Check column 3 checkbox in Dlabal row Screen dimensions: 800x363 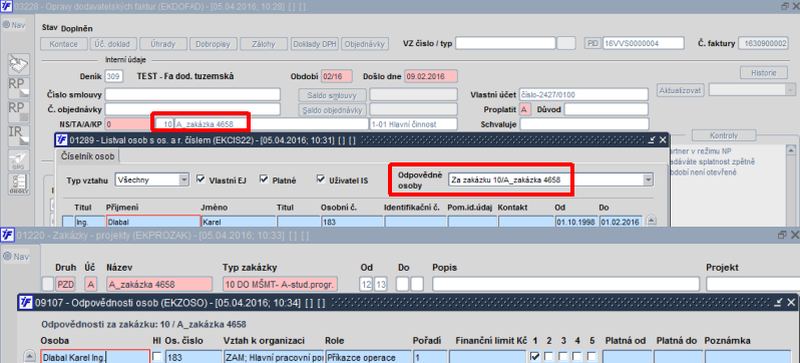coord(563,356)
